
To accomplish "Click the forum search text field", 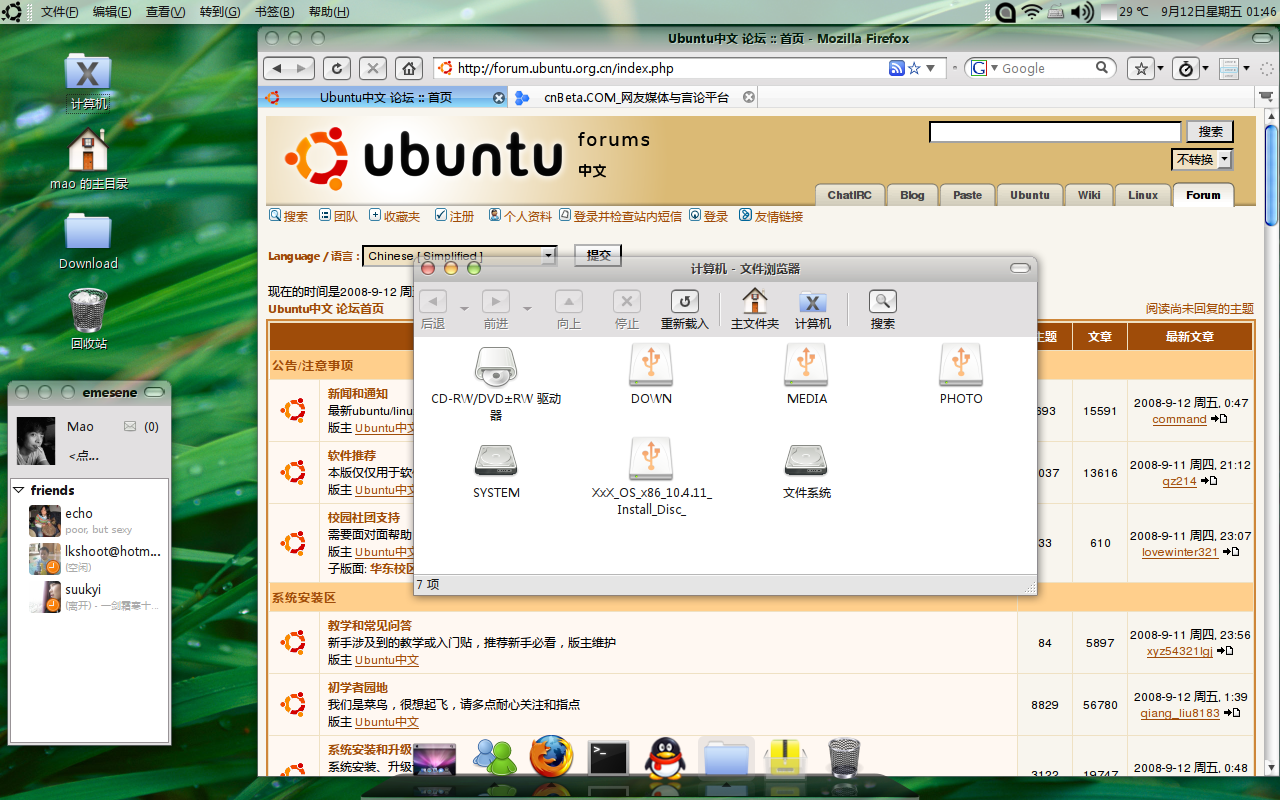I will click(x=1055, y=132).
